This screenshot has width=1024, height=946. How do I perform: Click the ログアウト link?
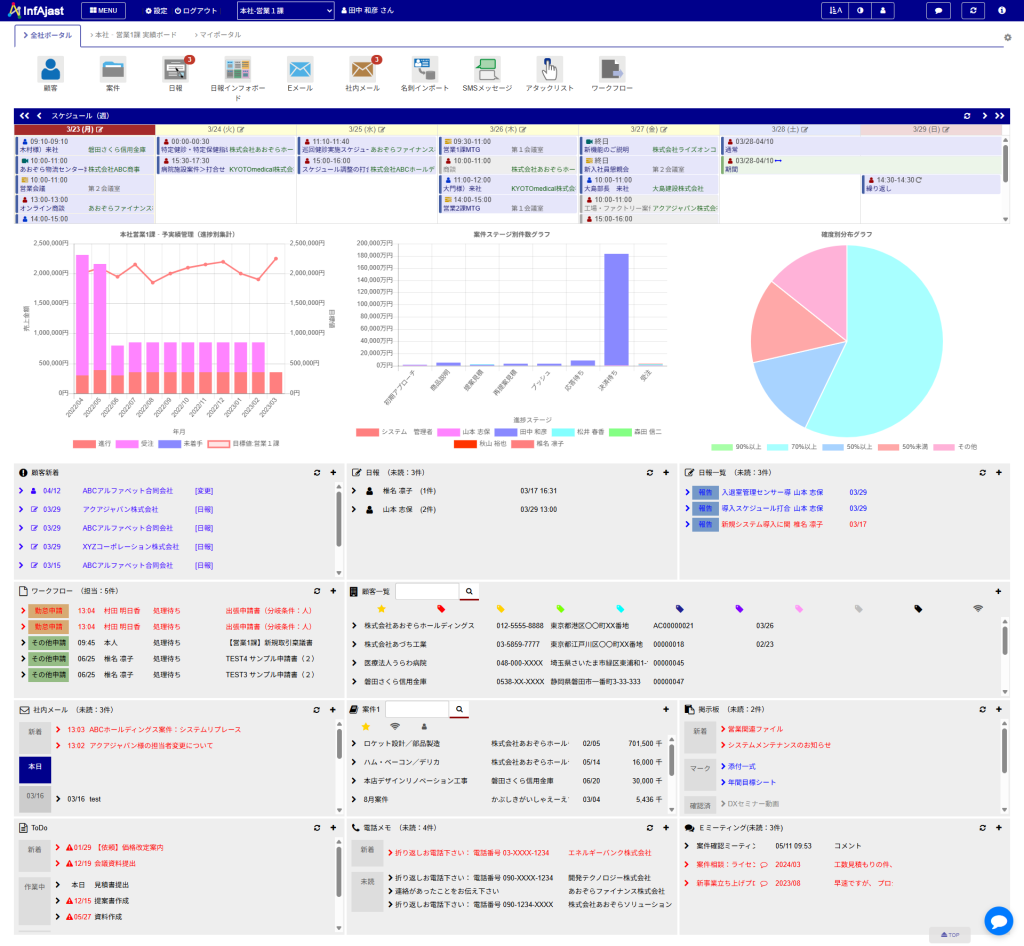click(196, 10)
